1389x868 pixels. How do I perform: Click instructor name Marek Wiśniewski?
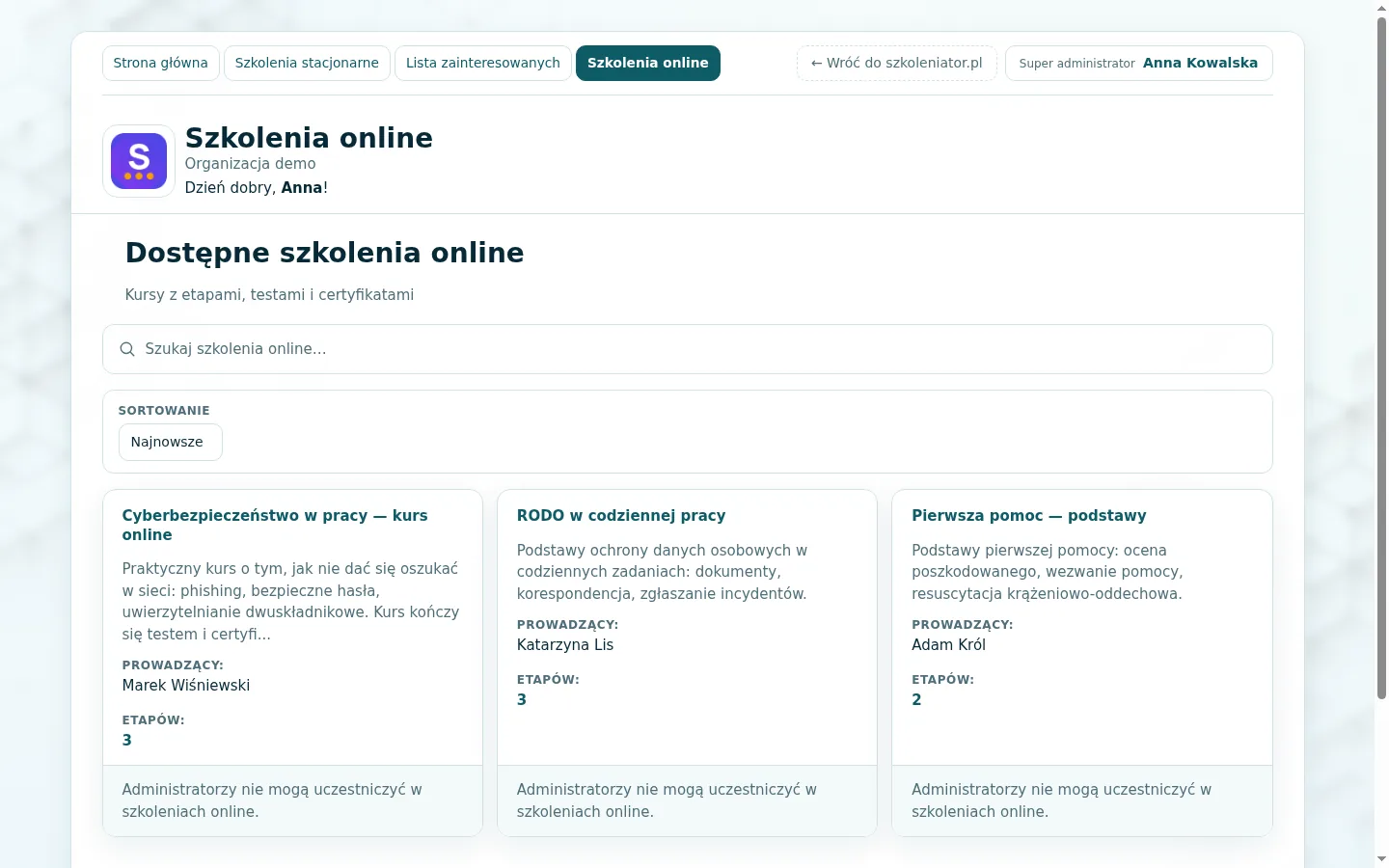pyautogui.click(x=186, y=685)
